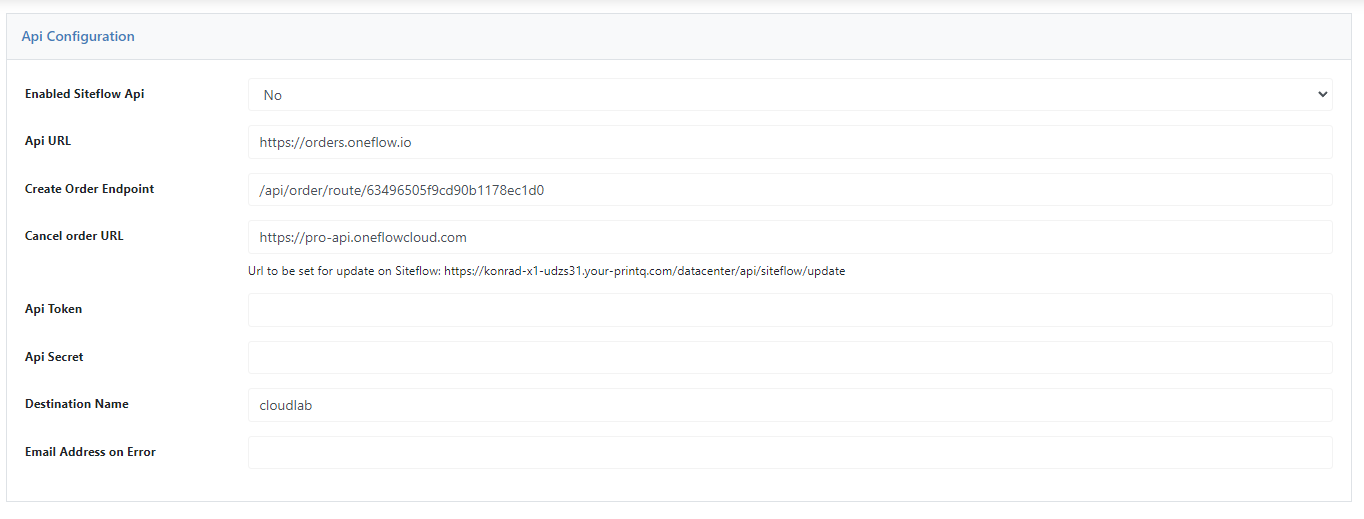
Task: Open the Enabled Siteflow Api dropdown
Action: point(790,95)
